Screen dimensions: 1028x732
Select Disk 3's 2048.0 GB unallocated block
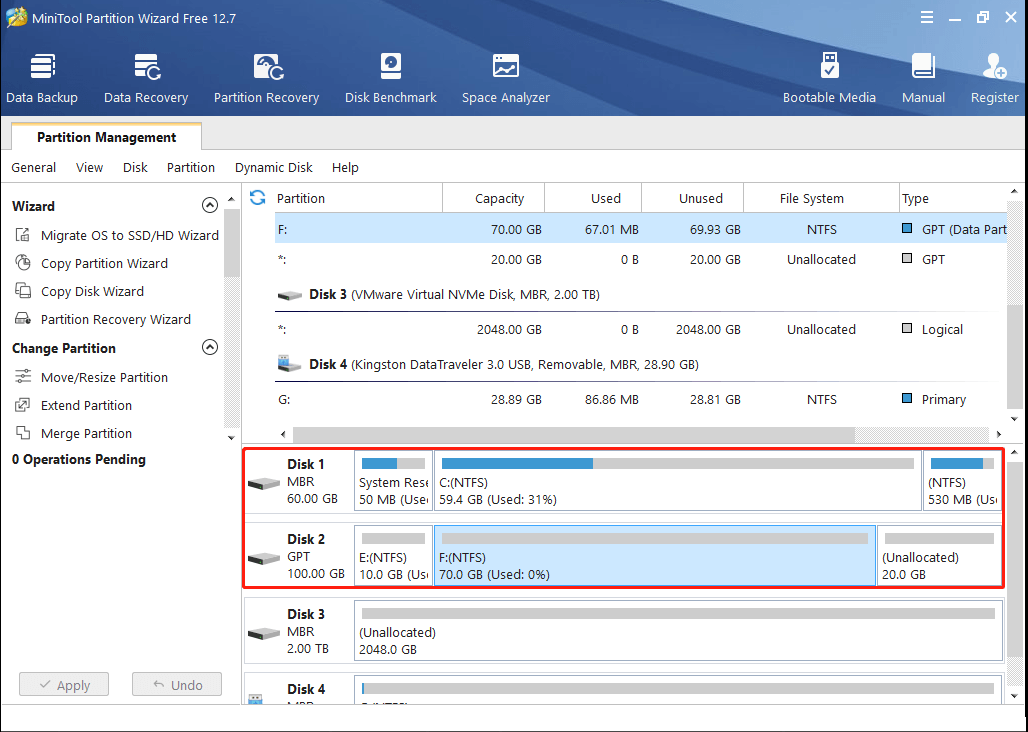click(679, 630)
